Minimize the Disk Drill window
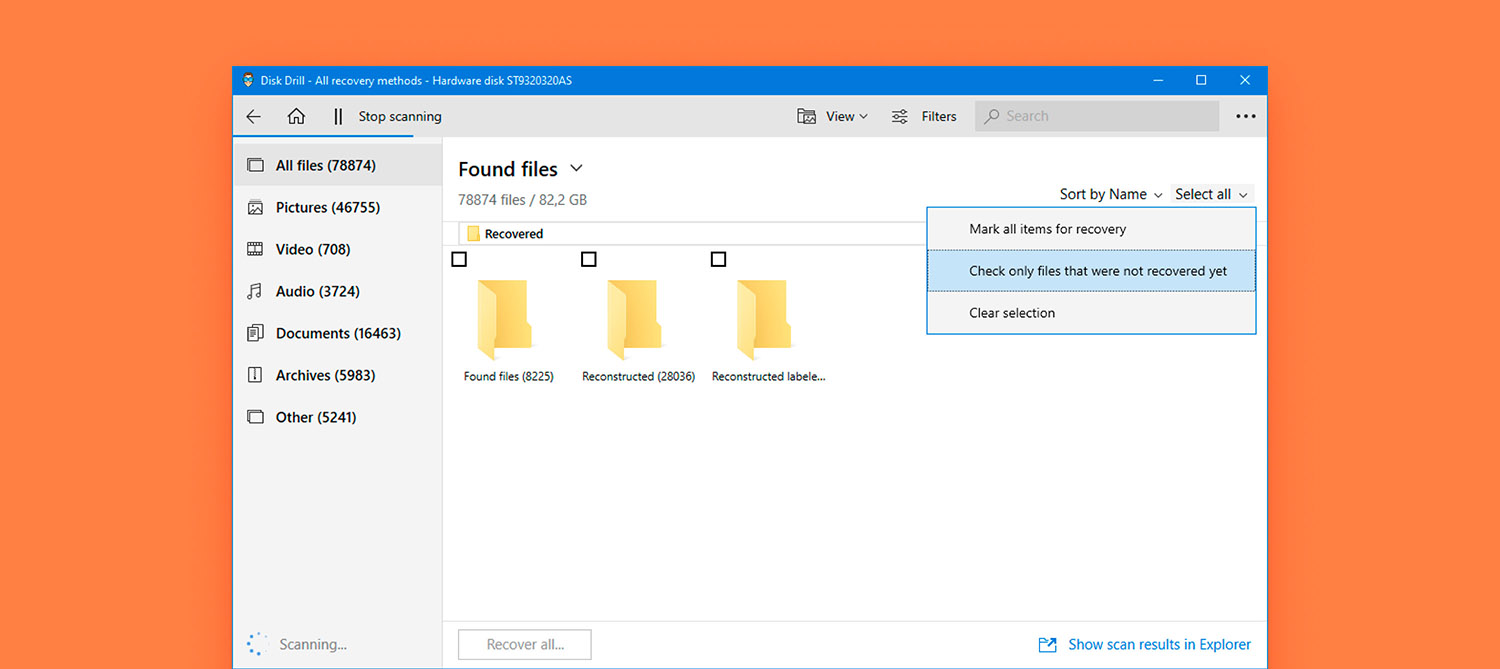 (x=1158, y=80)
